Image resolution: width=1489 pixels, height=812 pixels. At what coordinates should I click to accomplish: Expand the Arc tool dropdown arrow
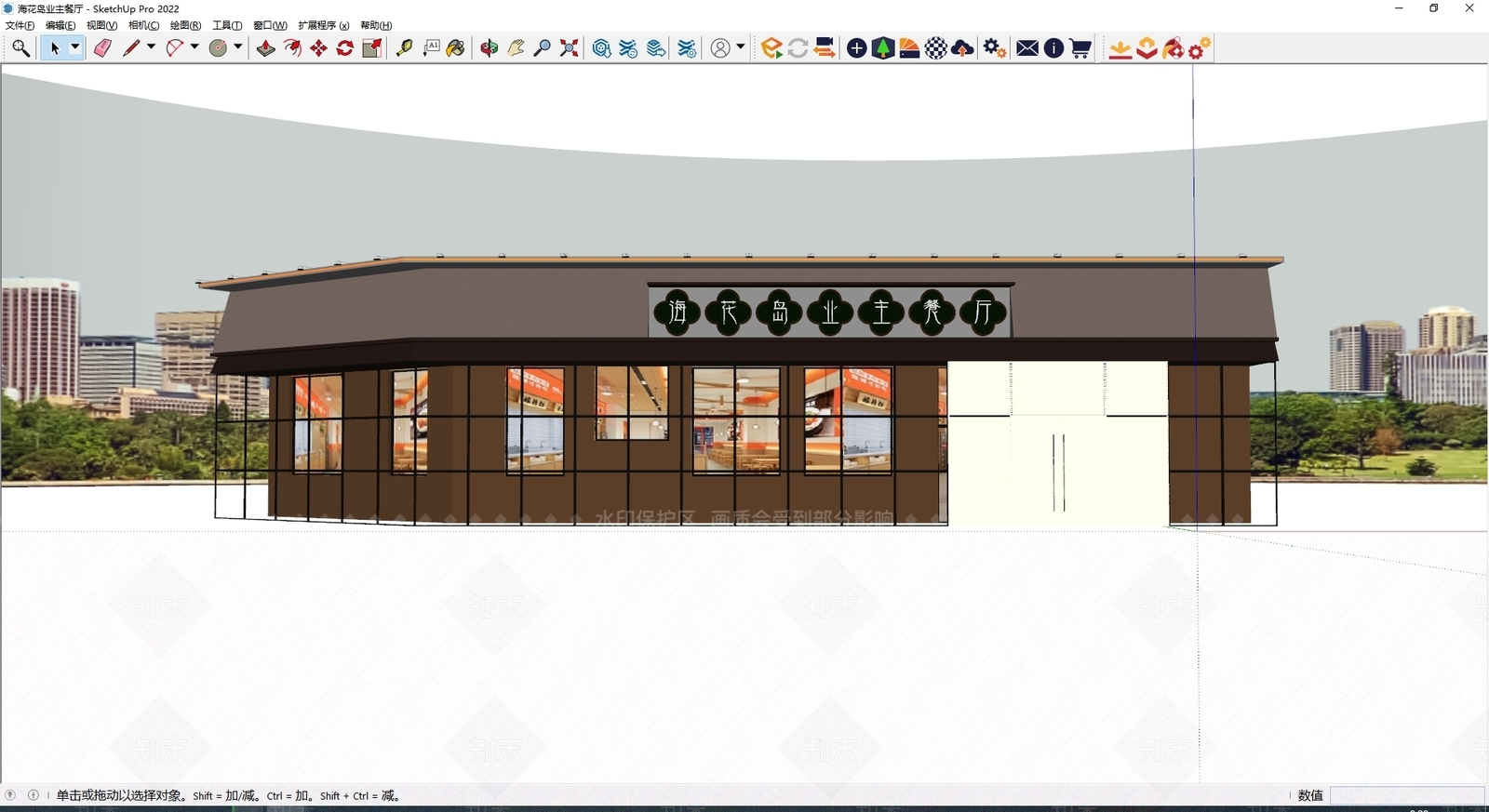coord(195,47)
